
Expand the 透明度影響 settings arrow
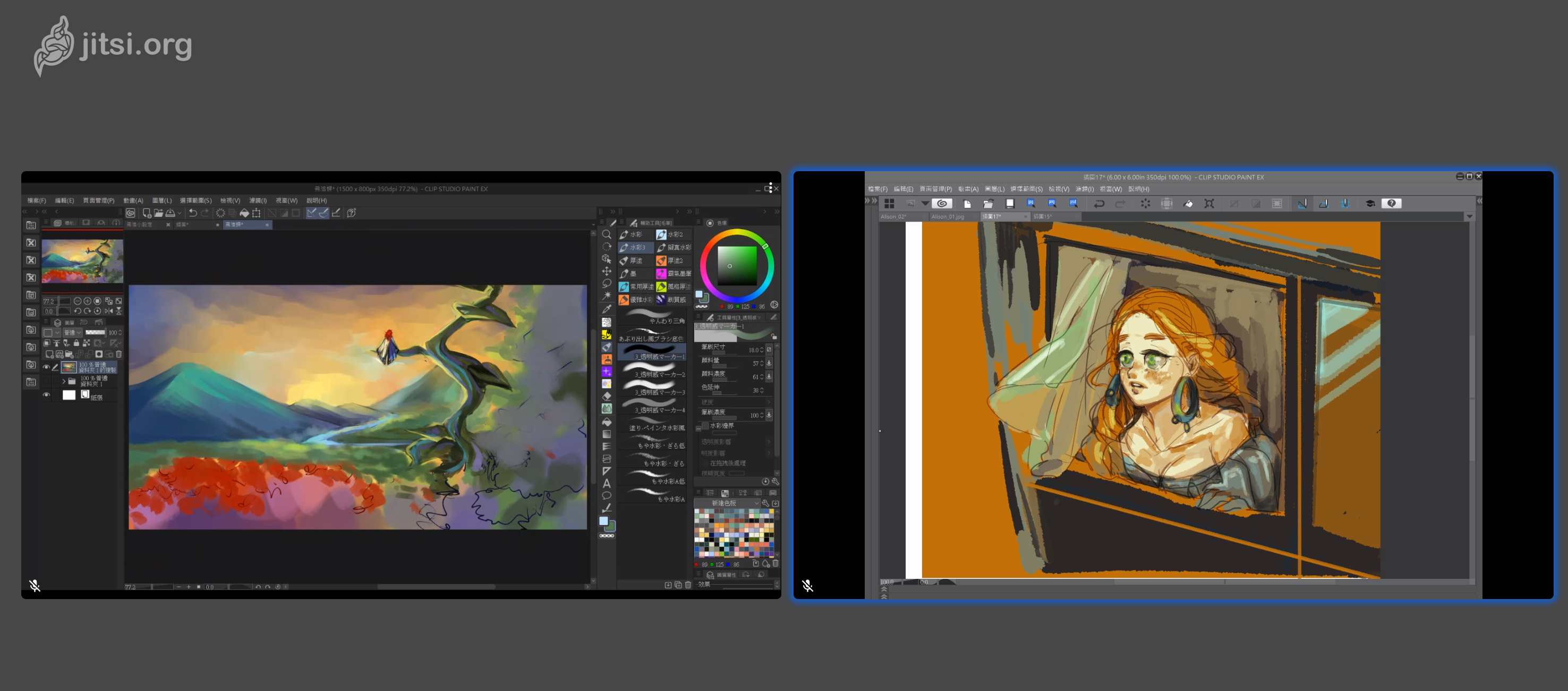[769, 442]
